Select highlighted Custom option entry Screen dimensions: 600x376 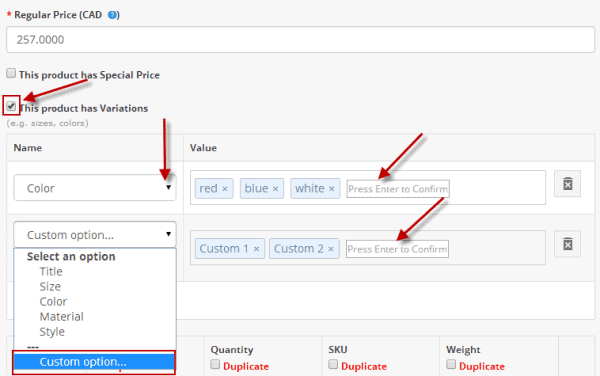94,362
